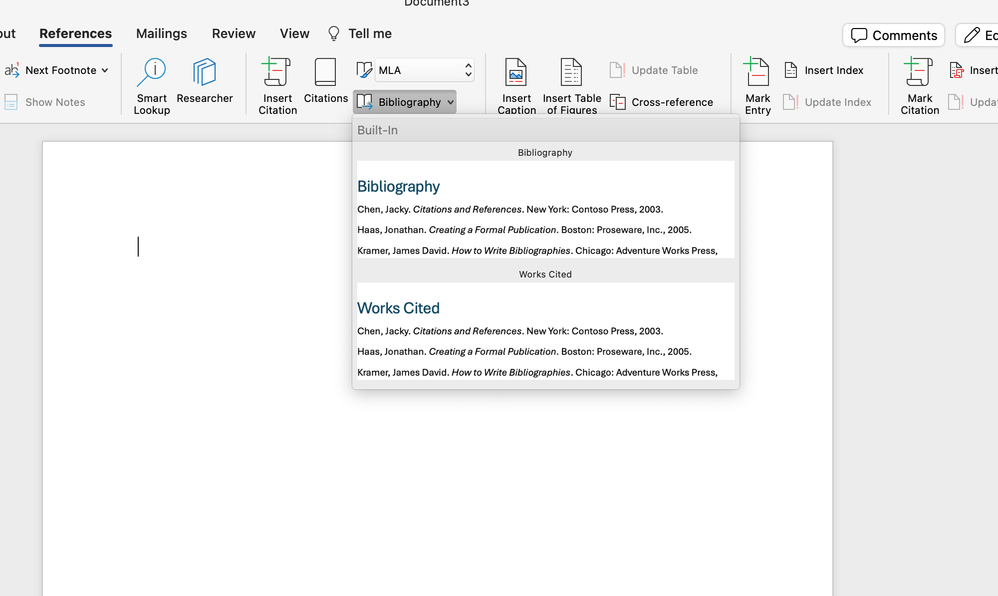Image resolution: width=998 pixels, height=596 pixels.
Task: Click the Editing pencil icon
Action: pos(974,34)
